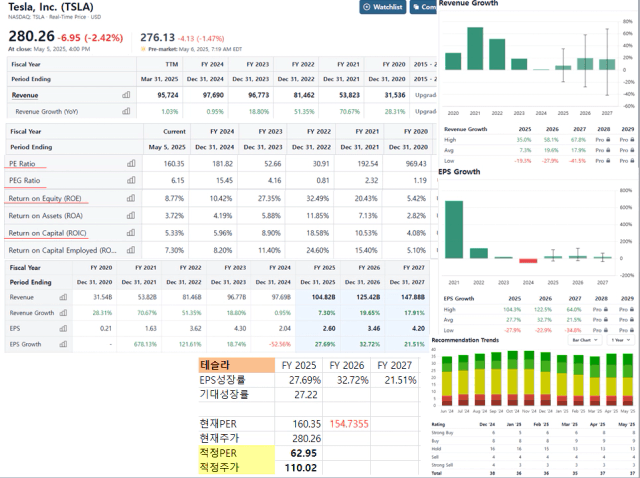This screenshot has width=640, height=478.
Task: Select the 적정주가 value 110.02
Action: click(x=301, y=467)
